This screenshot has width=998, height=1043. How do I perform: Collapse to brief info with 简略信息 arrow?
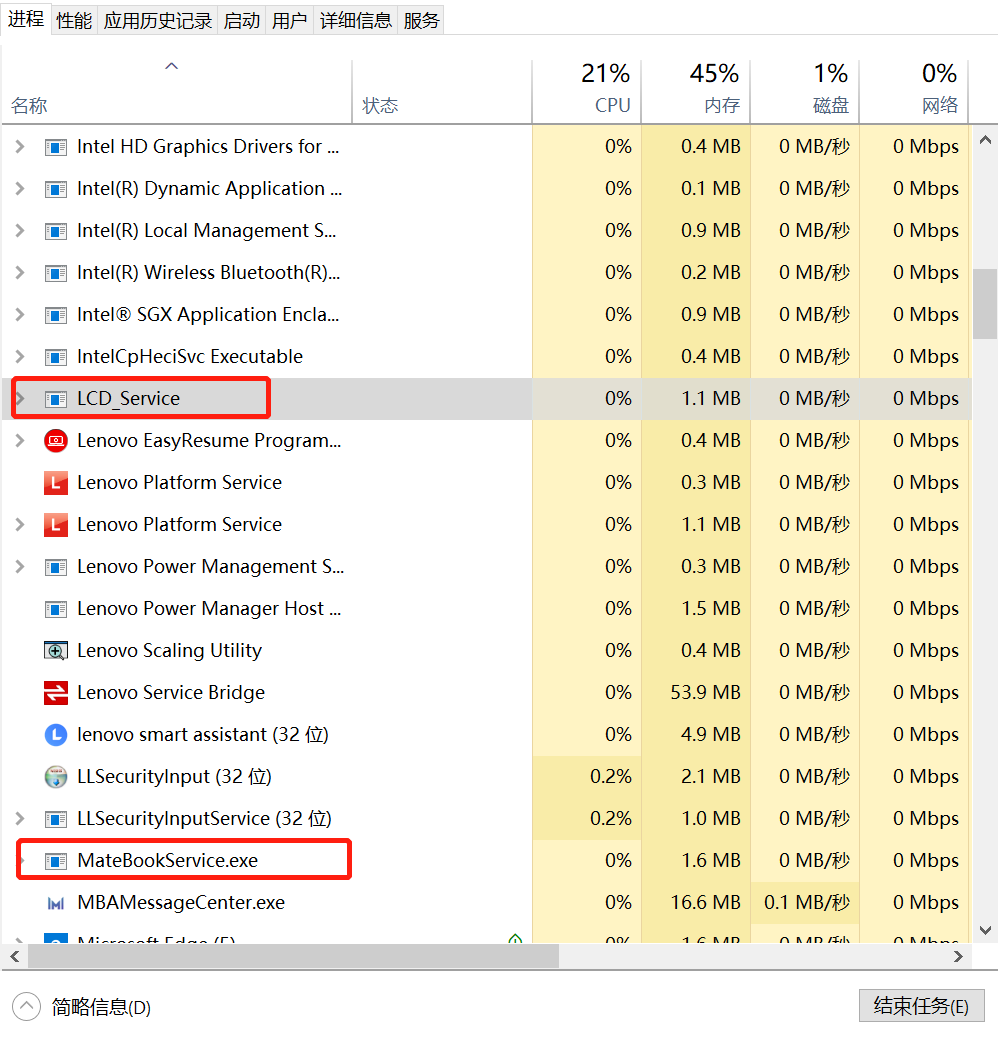coord(26,1006)
